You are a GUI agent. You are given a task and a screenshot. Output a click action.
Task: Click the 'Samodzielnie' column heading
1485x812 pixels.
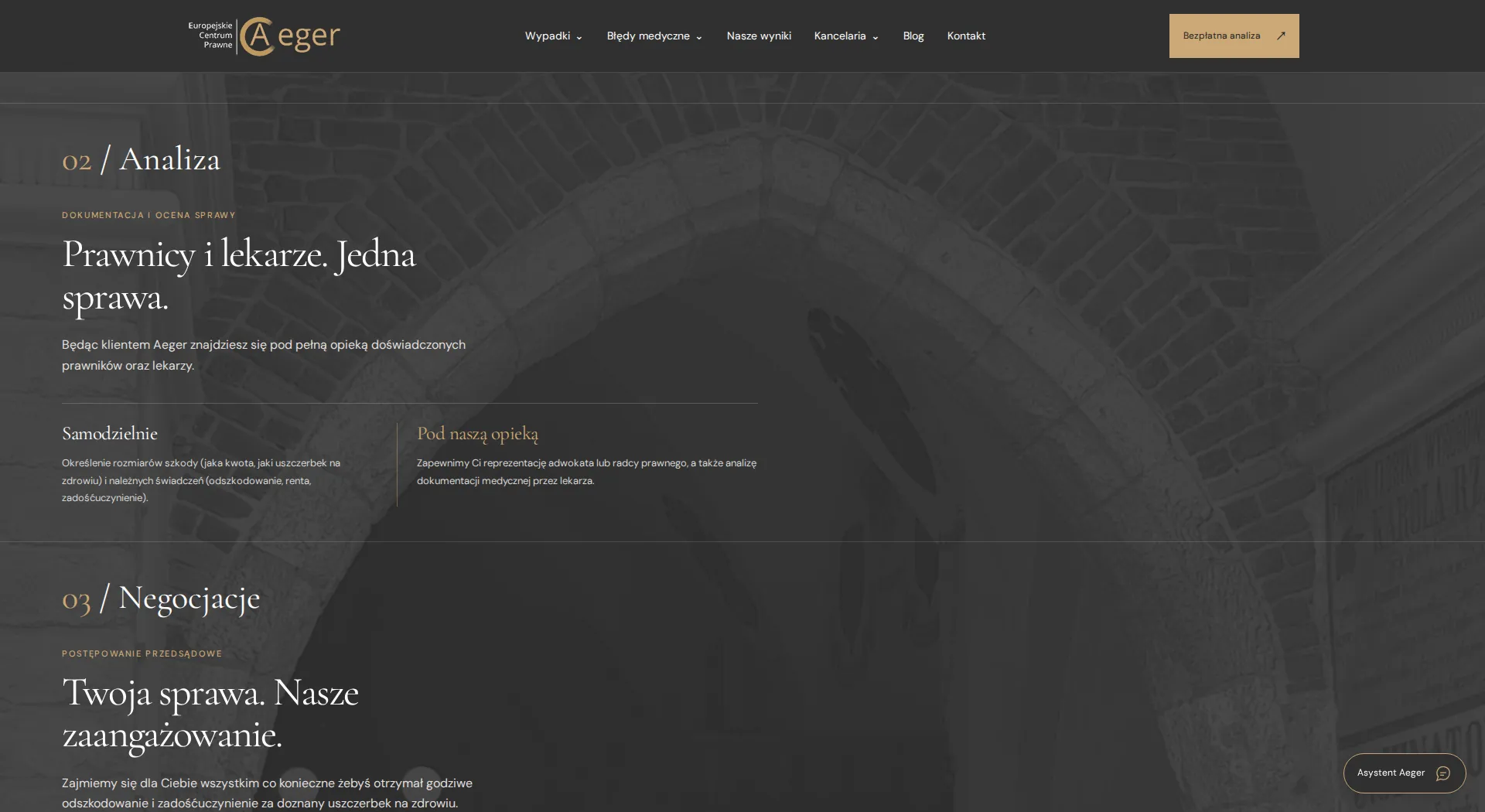click(x=110, y=434)
